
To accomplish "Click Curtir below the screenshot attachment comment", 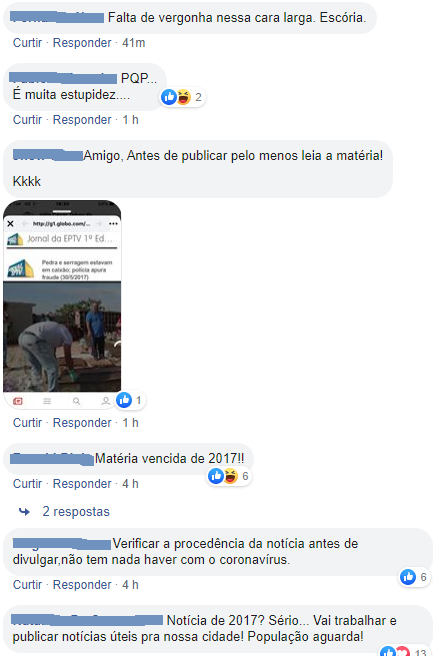I will coord(27,423).
